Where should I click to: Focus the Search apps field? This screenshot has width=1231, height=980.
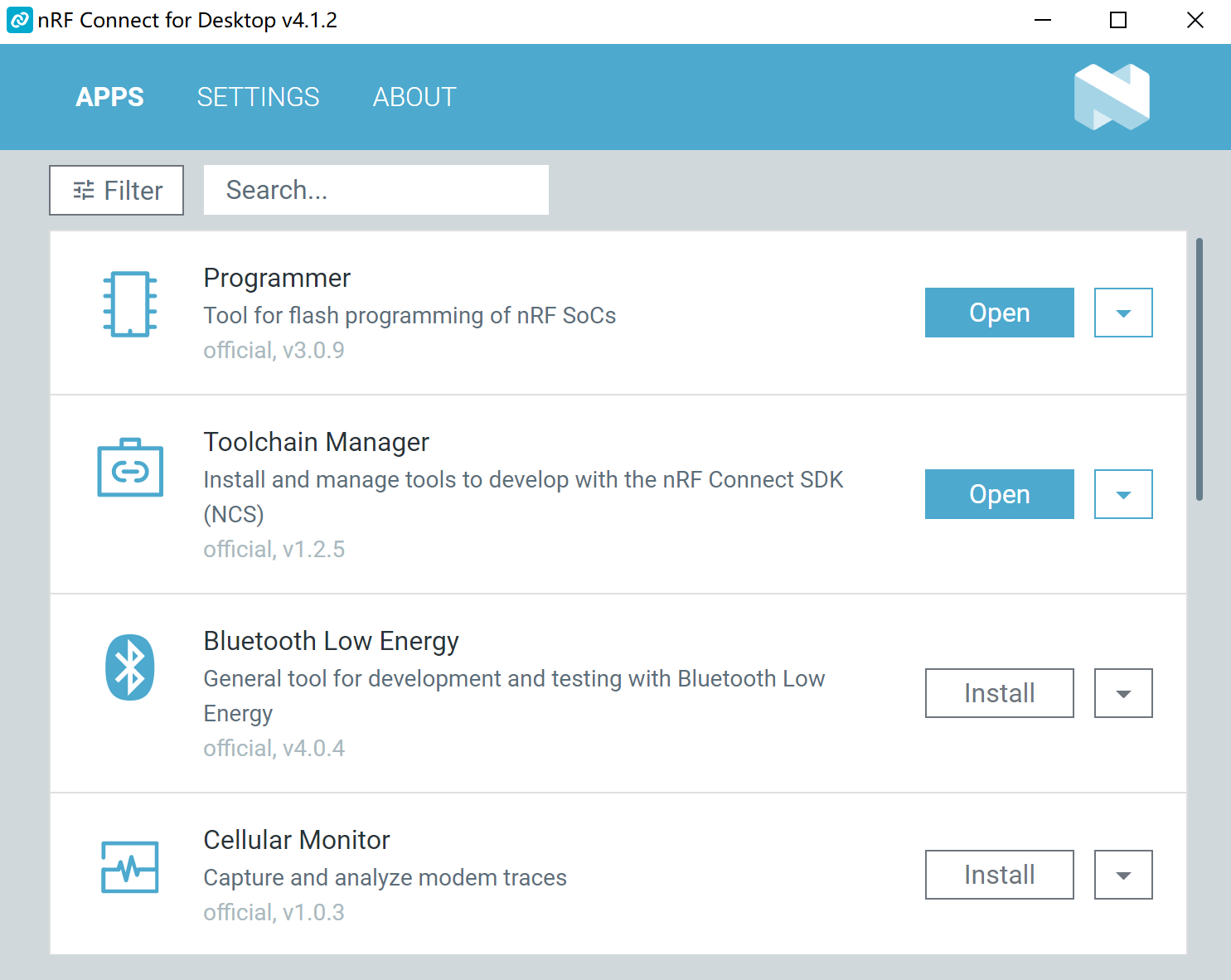[x=376, y=190]
